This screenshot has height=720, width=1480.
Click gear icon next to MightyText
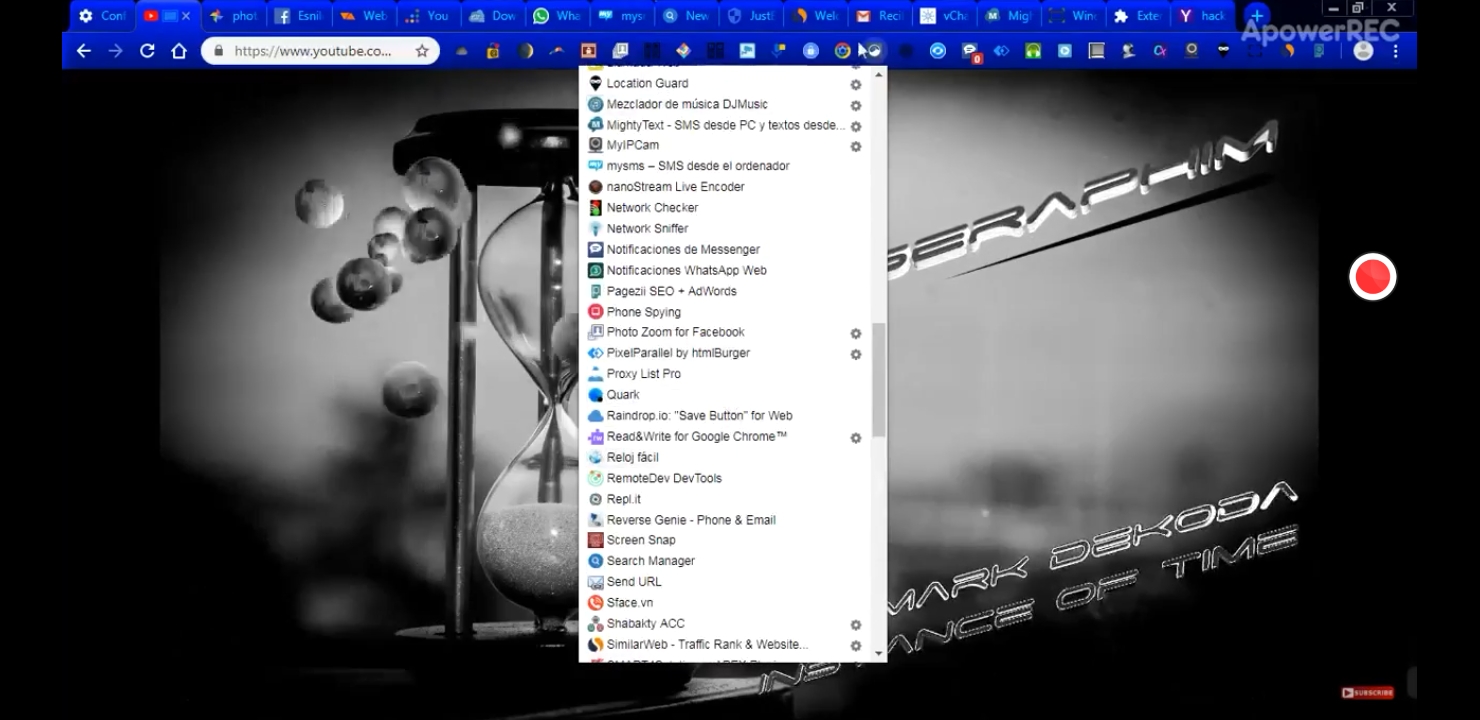pos(856,126)
